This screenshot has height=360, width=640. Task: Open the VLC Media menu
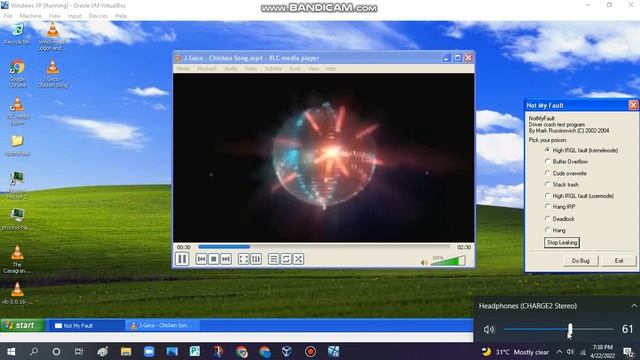coord(183,69)
